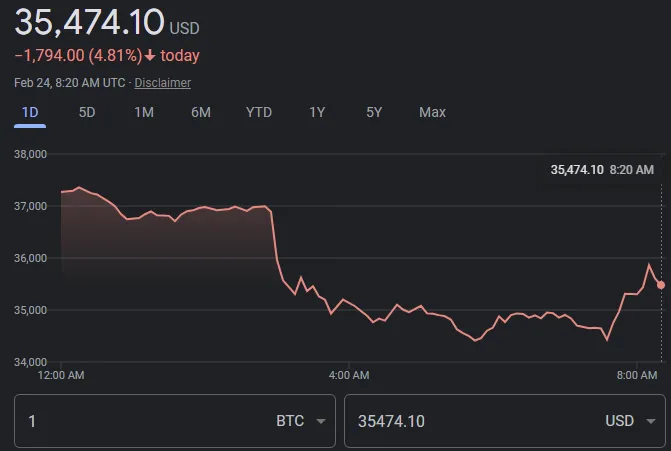671x451 pixels.
Task: Click the chart peak near 12:00 AM
Action: (79, 187)
